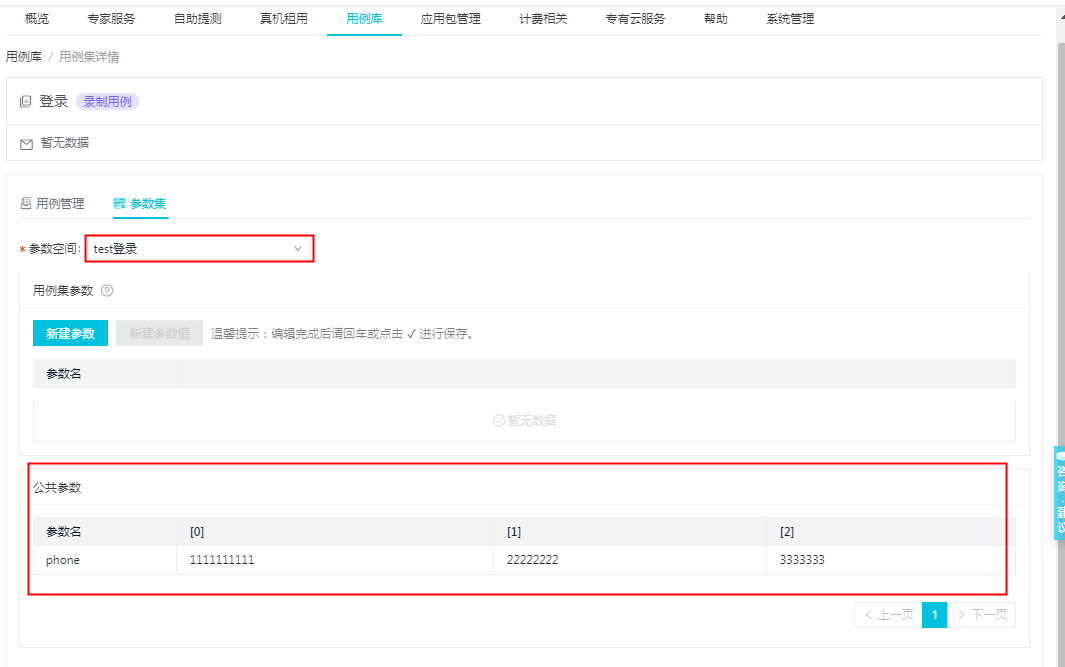Click the phone parameter value 1111111111
1065x667 pixels.
click(x=222, y=560)
